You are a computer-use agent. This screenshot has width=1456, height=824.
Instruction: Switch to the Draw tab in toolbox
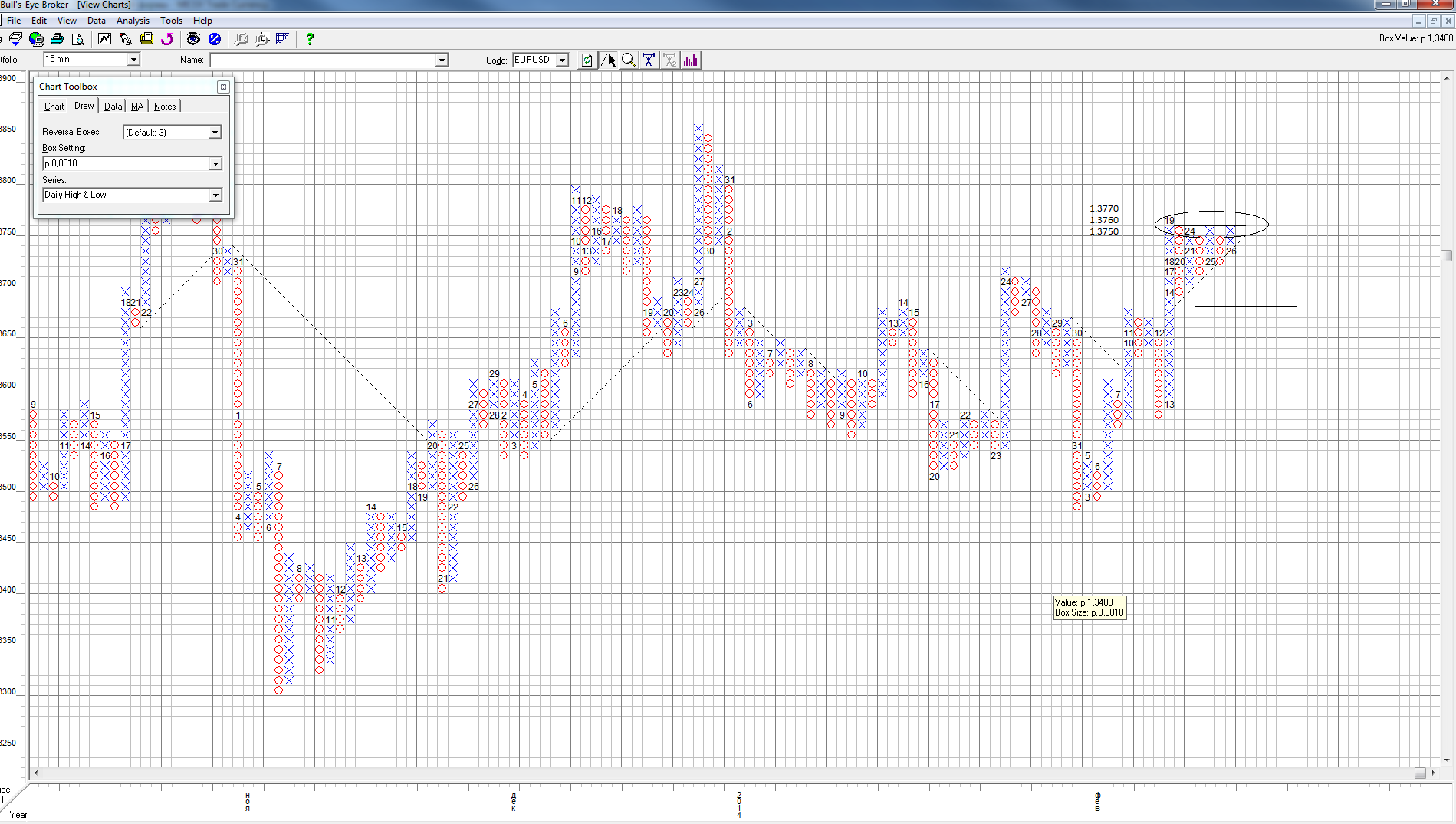click(84, 106)
